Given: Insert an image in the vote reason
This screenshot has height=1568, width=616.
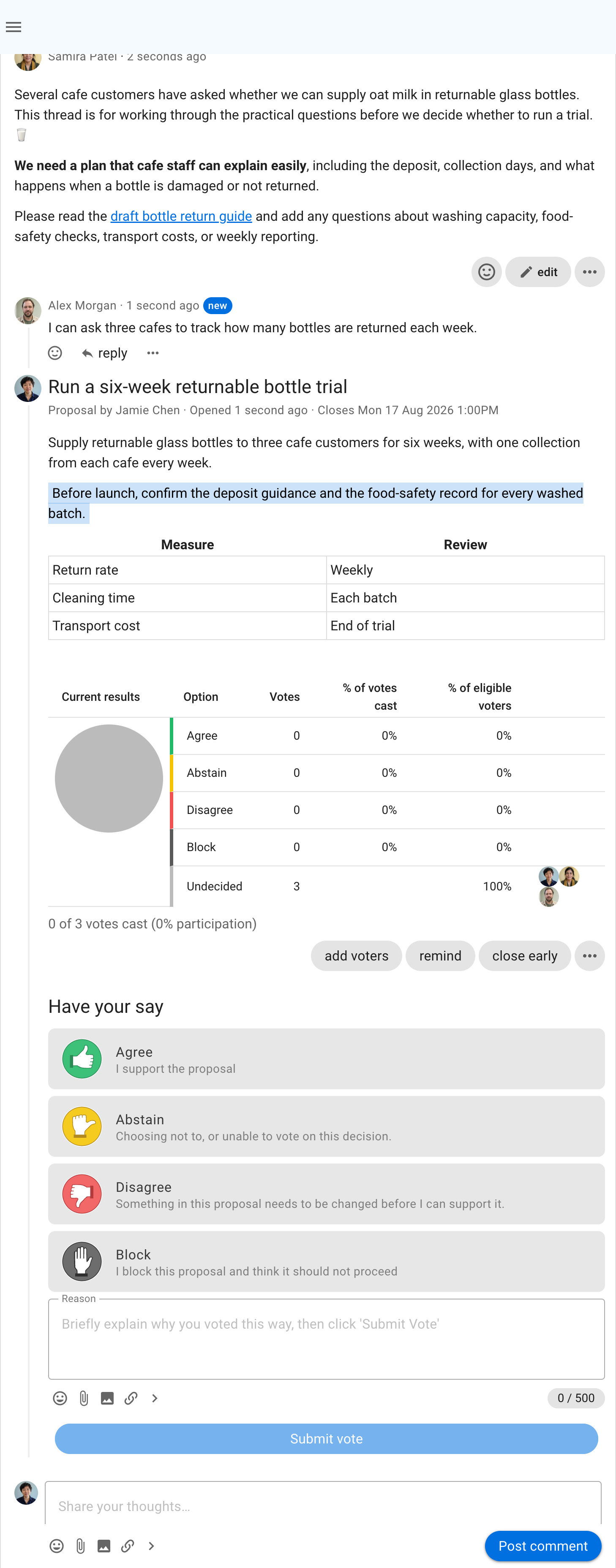Looking at the screenshot, I should pos(107,1398).
